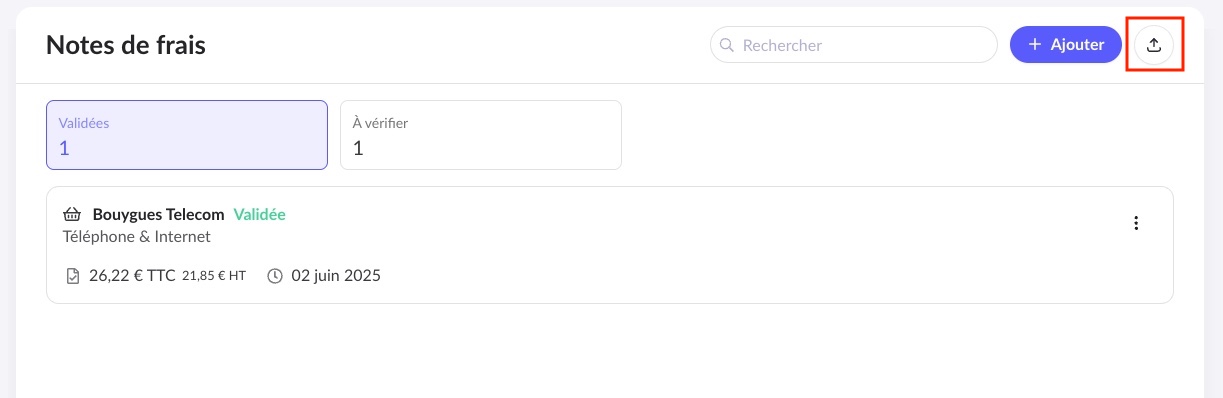Click the plus icon in the Ajouter button
The height and width of the screenshot is (398, 1223).
coord(1035,45)
